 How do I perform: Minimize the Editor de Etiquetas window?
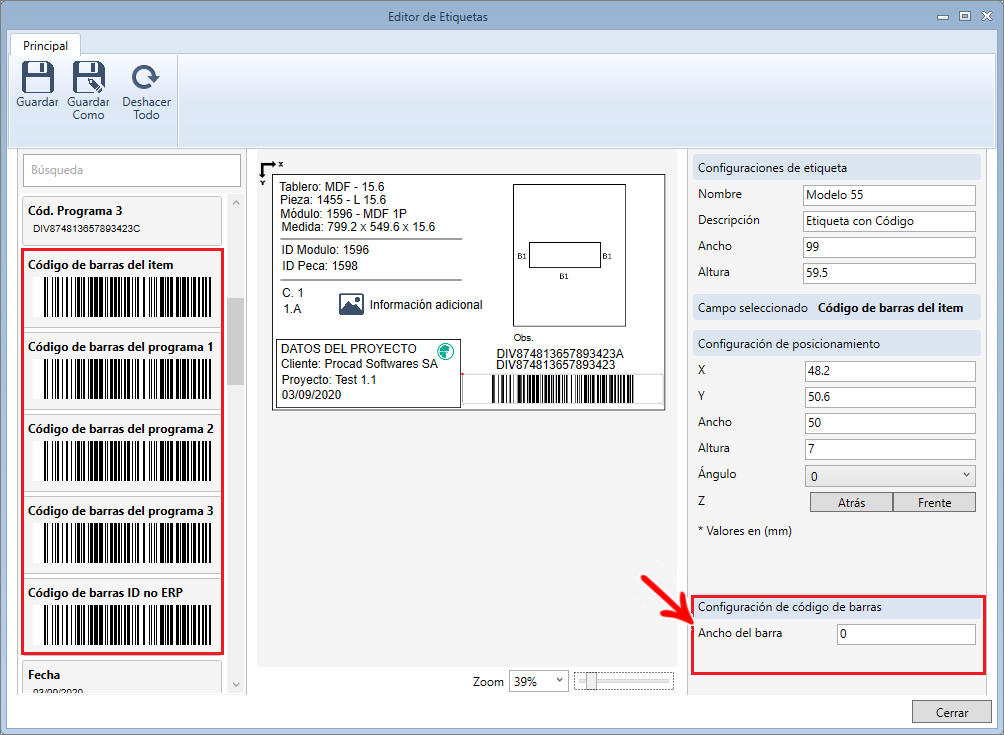[x=943, y=17]
